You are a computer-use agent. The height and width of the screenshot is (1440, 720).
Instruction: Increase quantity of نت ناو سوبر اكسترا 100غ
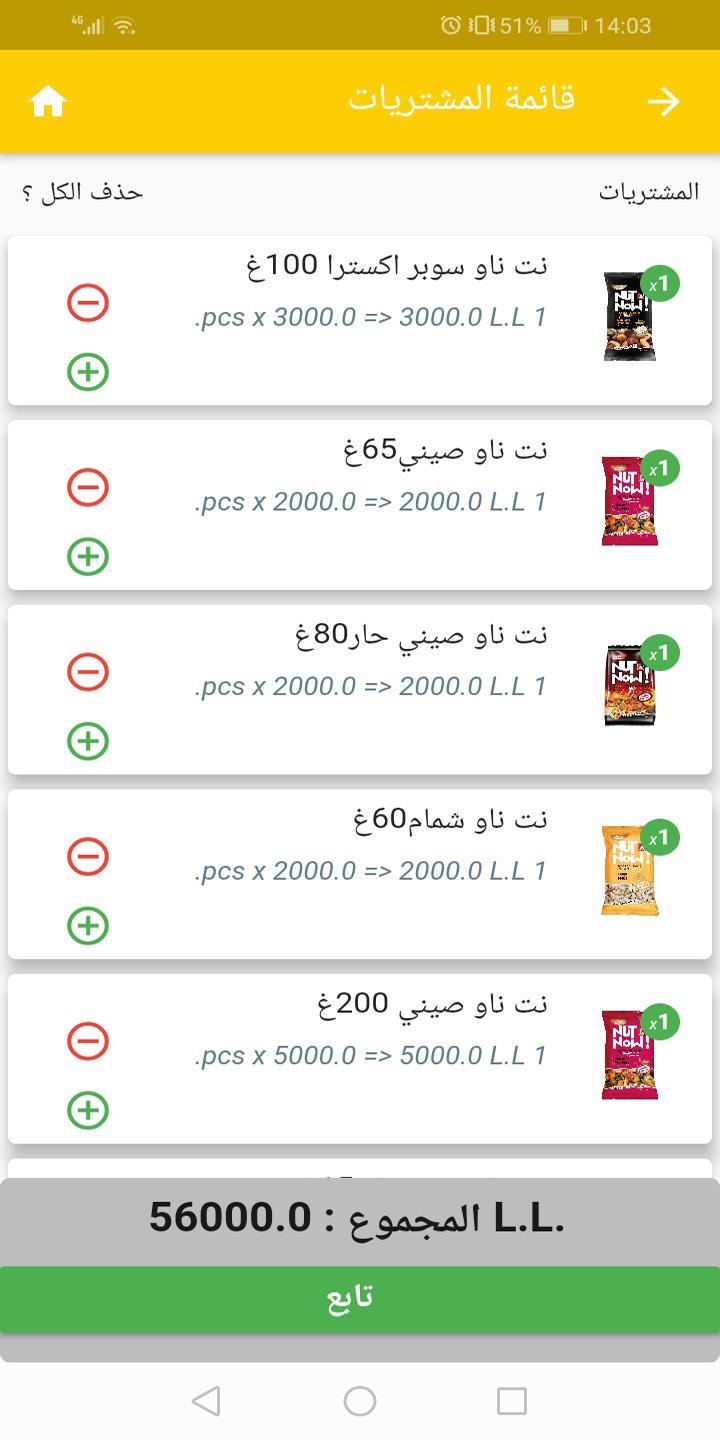[x=88, y=372]
